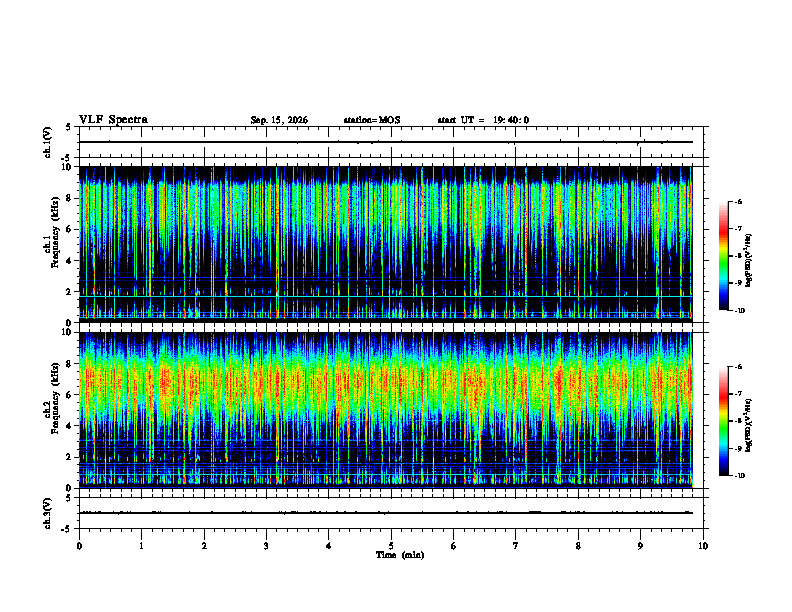
Task: Click the ch.1(V) waveform panel label
Action: pos(47,142)
